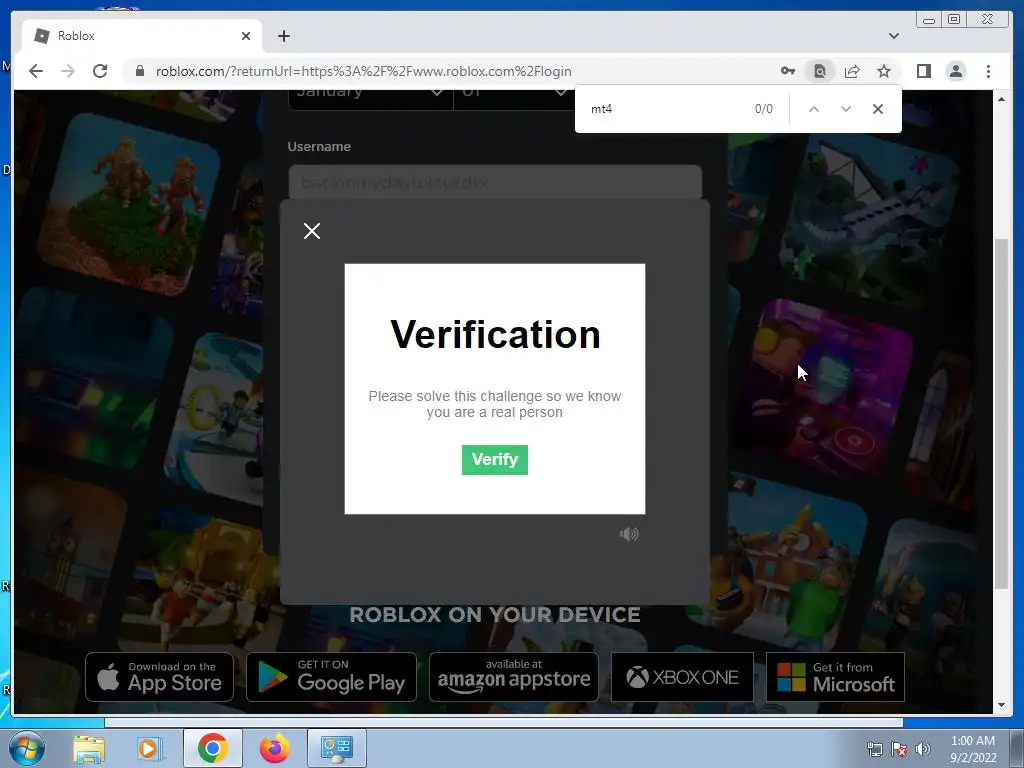Click the address bar URL

[x=364, y=71]
